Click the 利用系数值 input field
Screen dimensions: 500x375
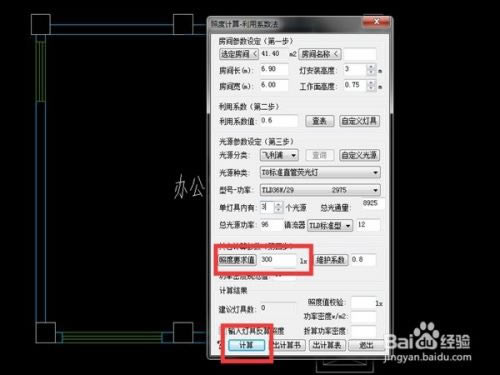tap(279, 121)
